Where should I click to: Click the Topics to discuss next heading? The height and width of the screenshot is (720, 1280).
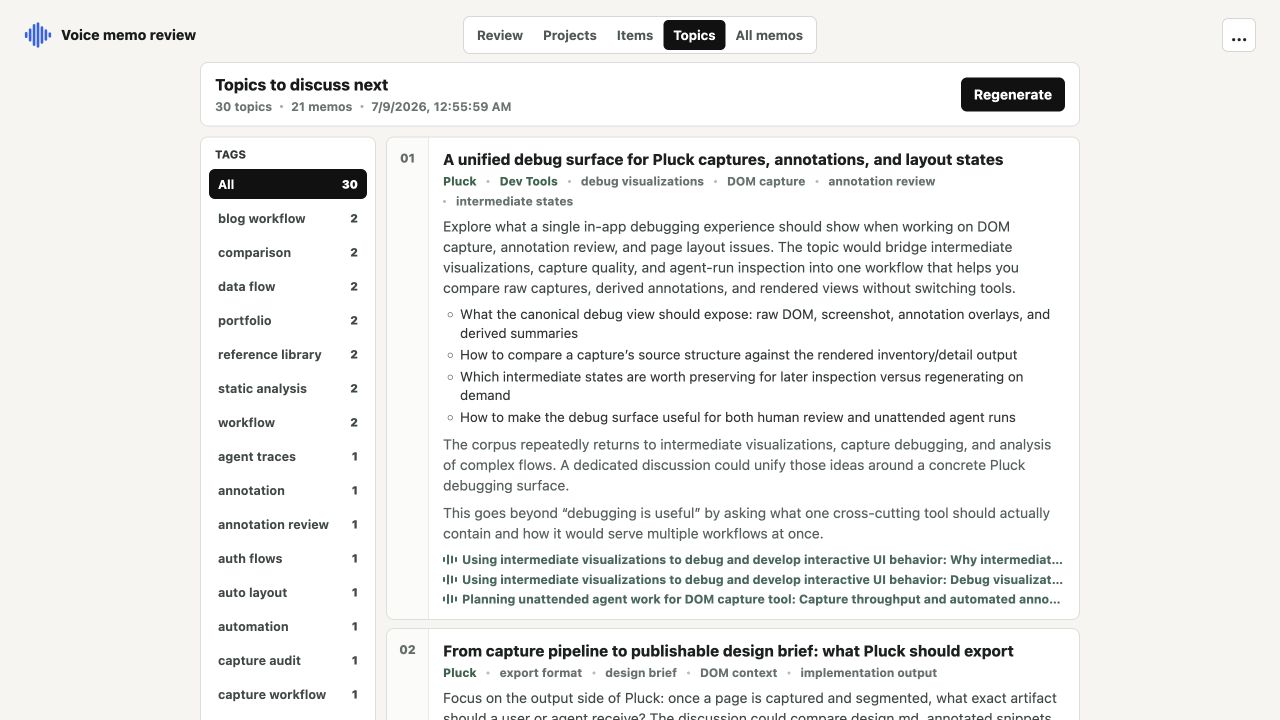[302, 85]
